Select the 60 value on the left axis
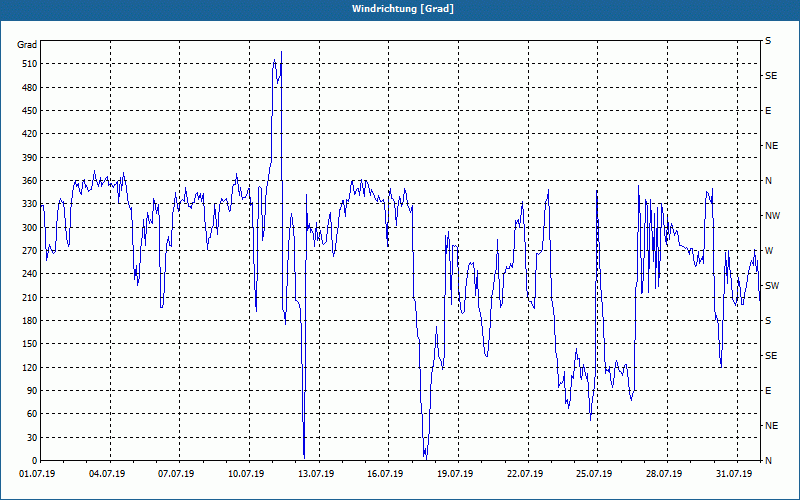This screenshot has height=500, width=800. tap(32, 414)
